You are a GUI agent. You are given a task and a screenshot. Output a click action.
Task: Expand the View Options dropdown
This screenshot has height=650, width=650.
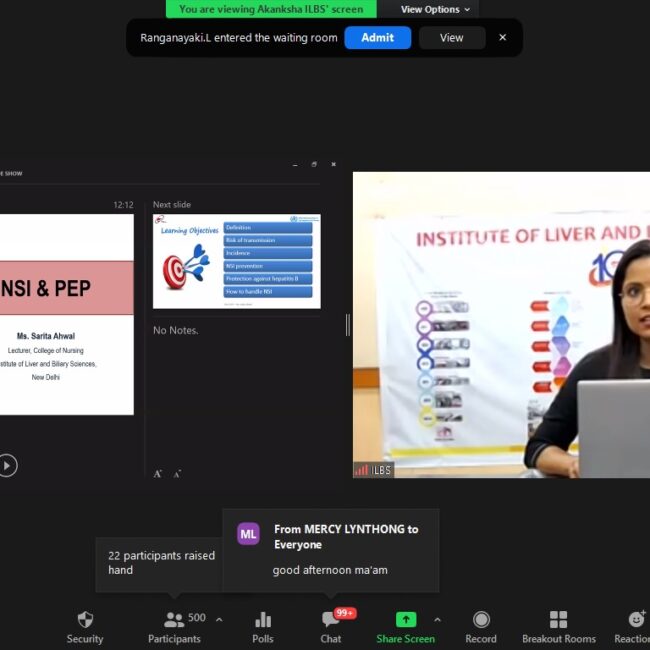click(435, 9)
